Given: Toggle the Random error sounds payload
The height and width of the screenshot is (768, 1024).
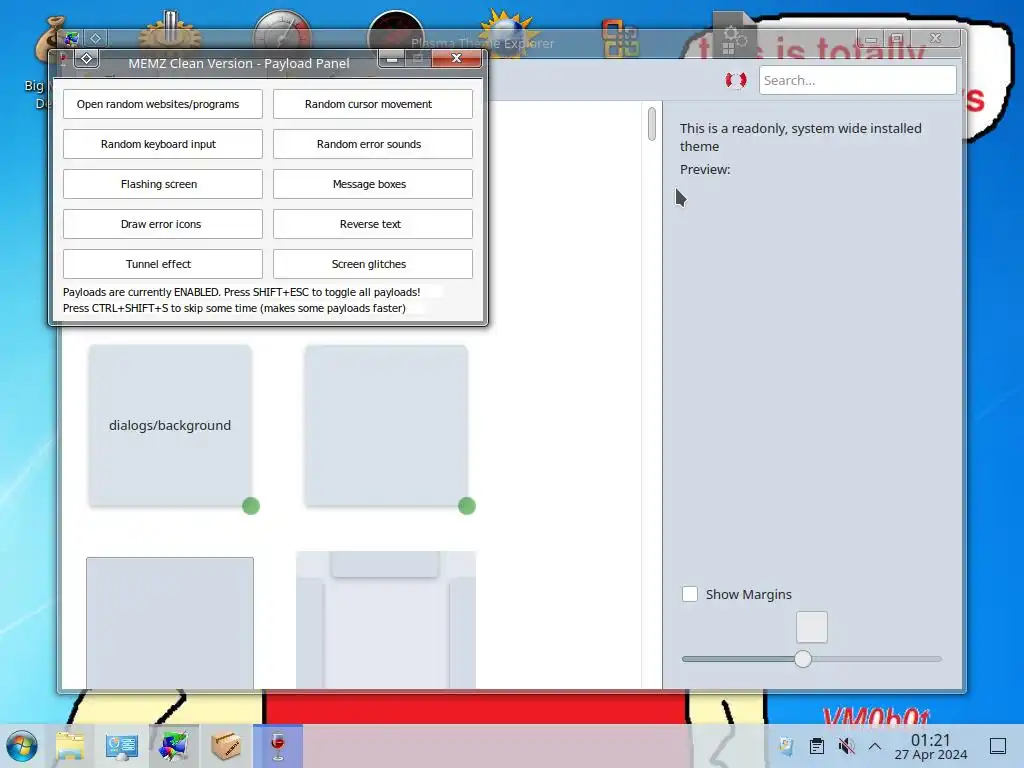Looking at the screenshot, I should pos(372,144).
